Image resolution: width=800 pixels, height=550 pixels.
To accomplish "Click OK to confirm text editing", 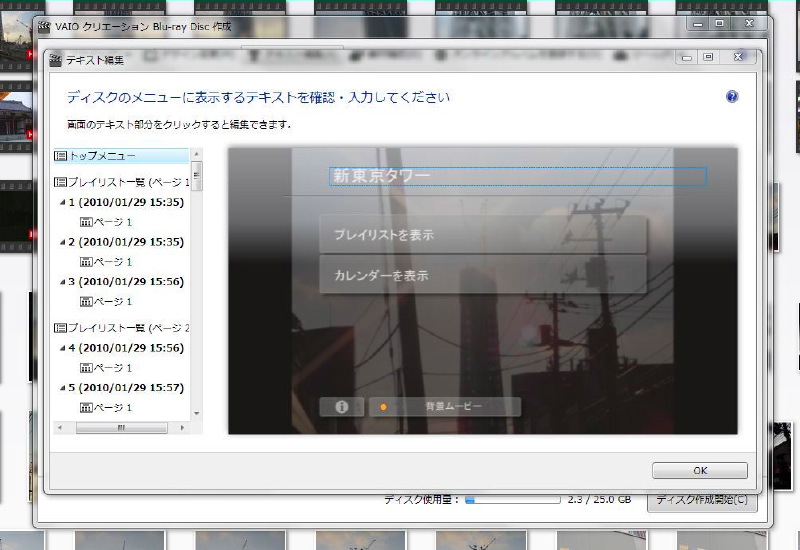I will tap(699, 470).
